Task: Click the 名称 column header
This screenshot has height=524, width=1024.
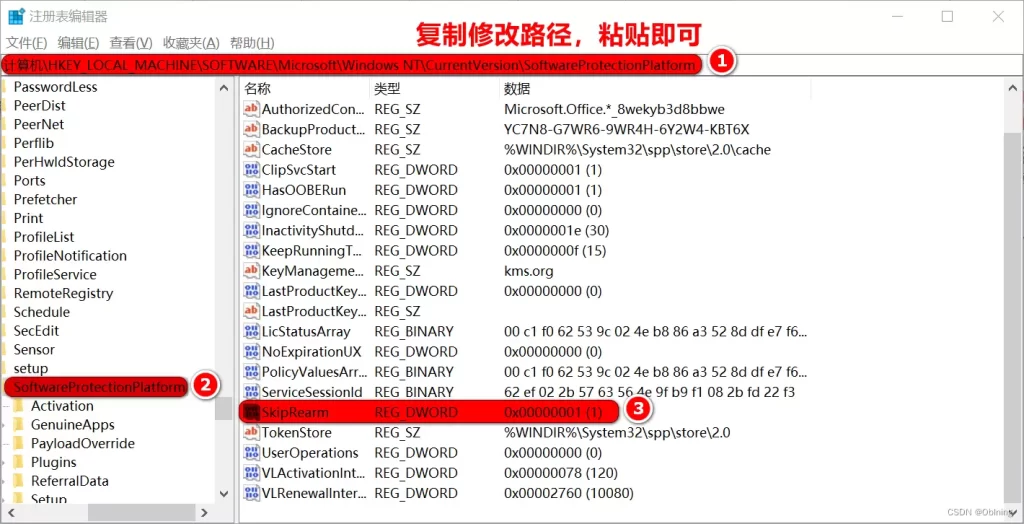Action: coord(258,89)
